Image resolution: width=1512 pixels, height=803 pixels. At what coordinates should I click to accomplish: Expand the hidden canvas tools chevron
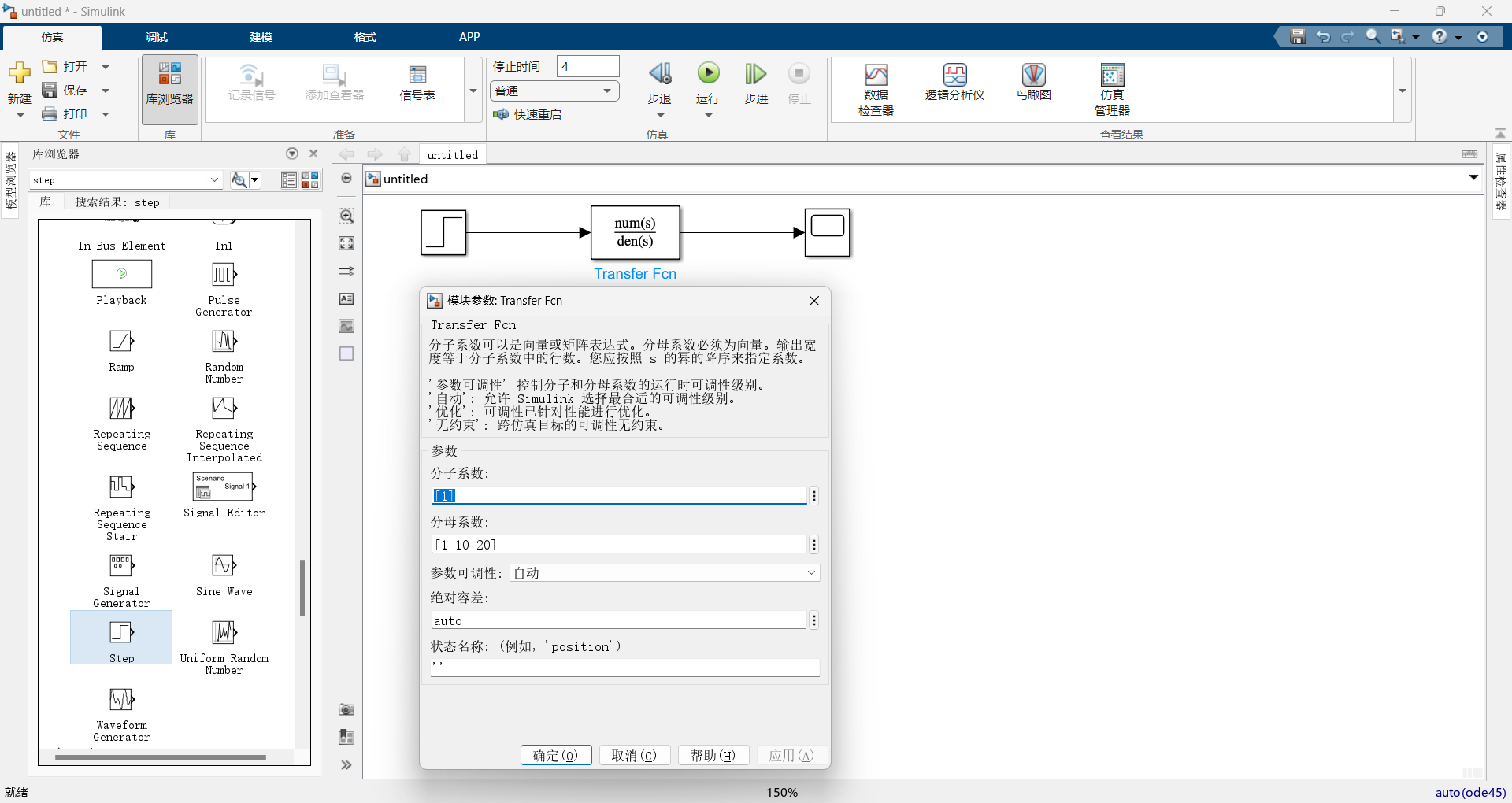tap(346, 764)
